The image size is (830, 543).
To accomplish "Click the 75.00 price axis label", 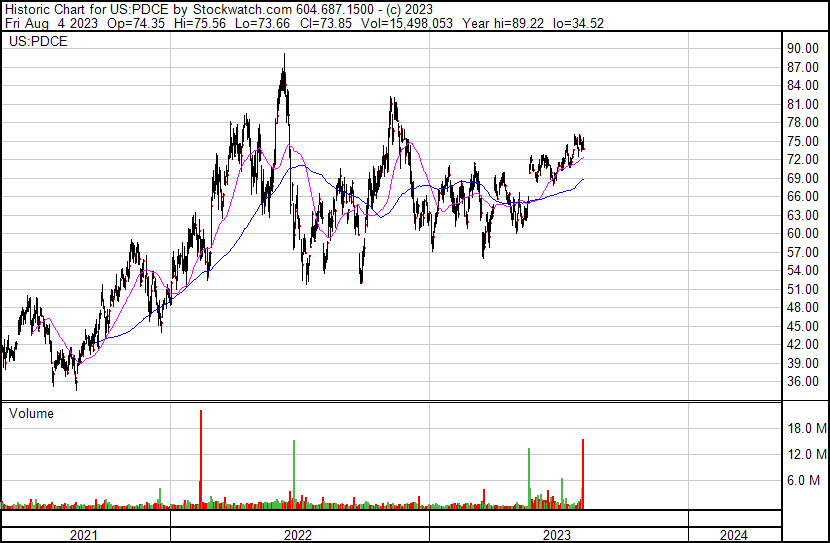I will coord(803,141).
